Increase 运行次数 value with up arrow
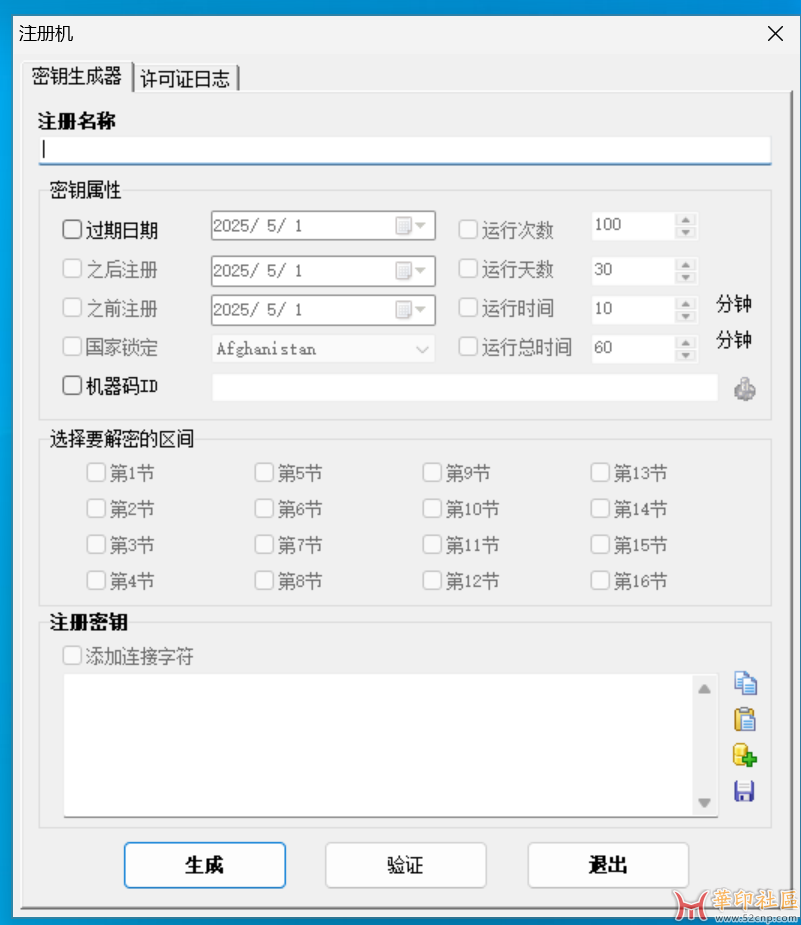 685,220
